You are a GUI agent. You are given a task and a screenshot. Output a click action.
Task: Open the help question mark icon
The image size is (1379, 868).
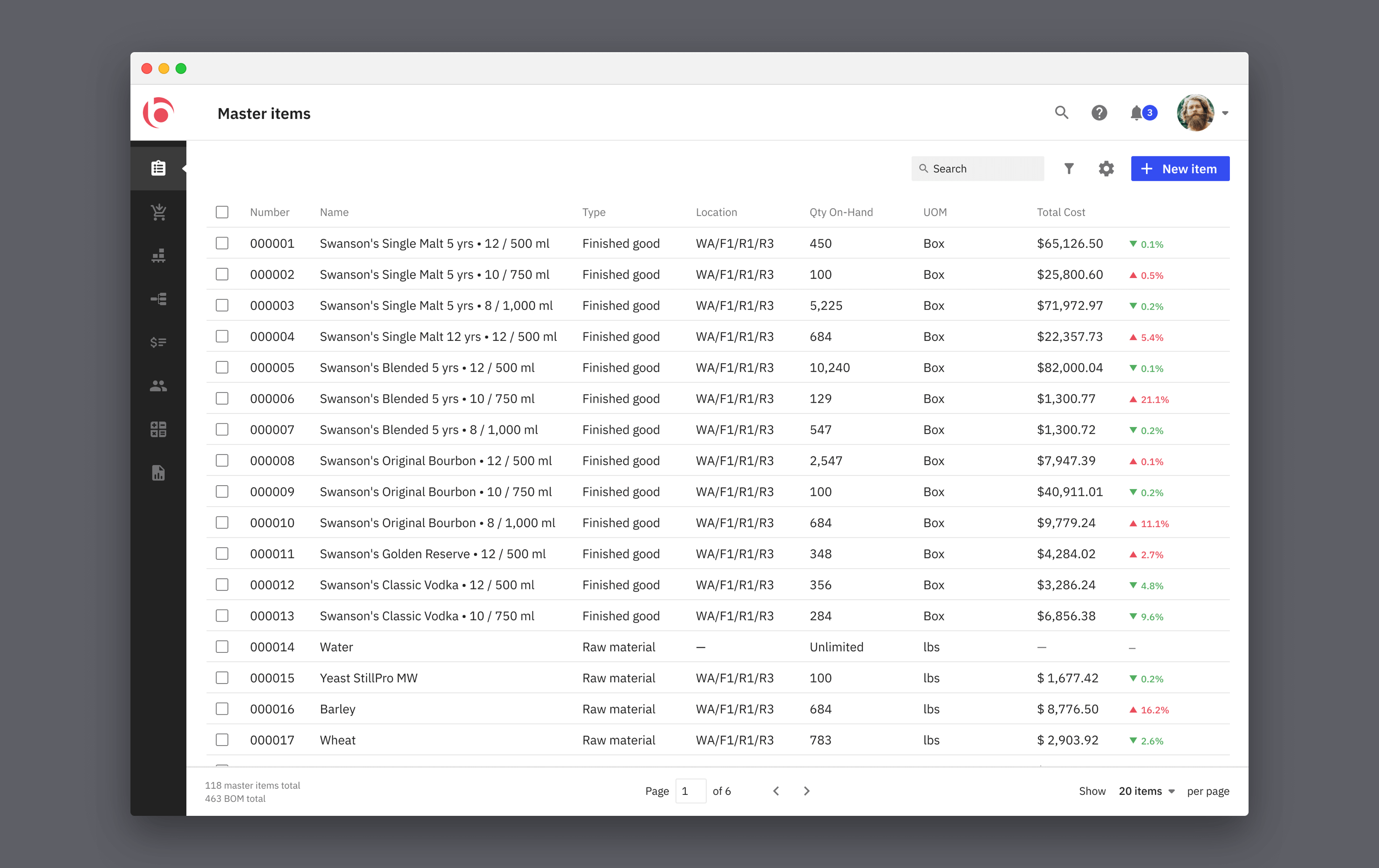tap(1099, 112)
